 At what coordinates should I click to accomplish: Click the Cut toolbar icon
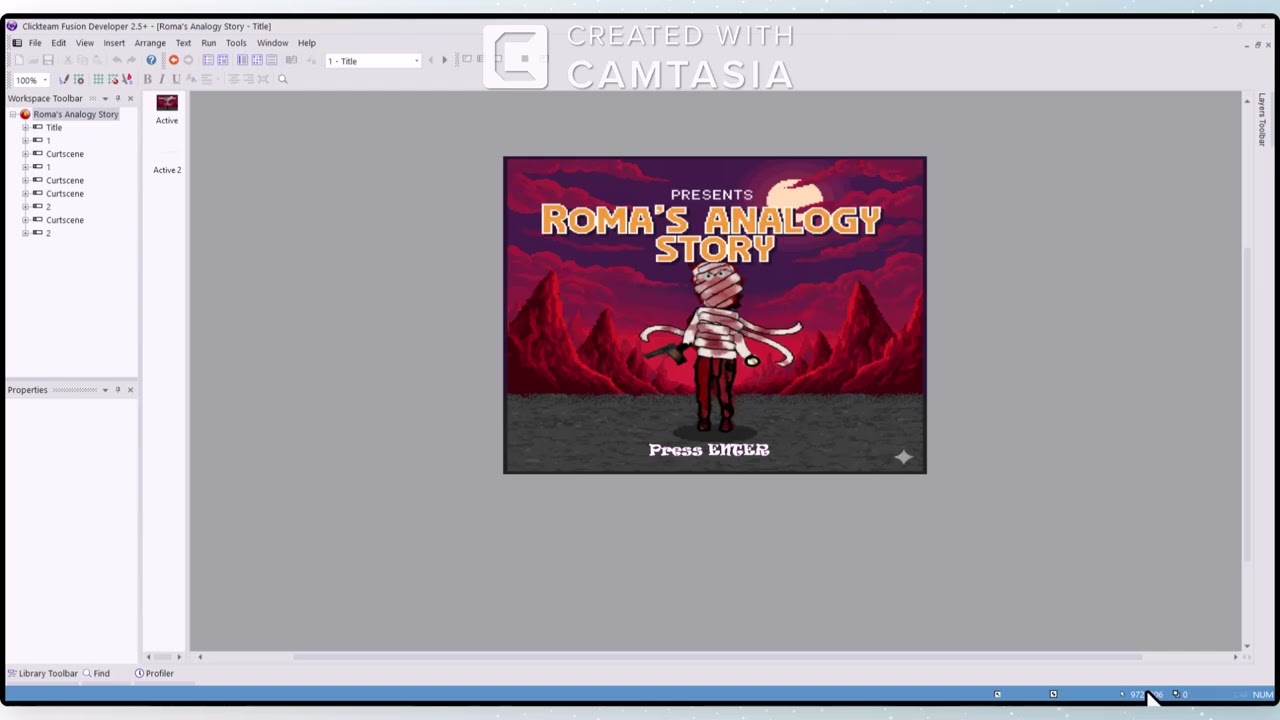click(68, 61)
